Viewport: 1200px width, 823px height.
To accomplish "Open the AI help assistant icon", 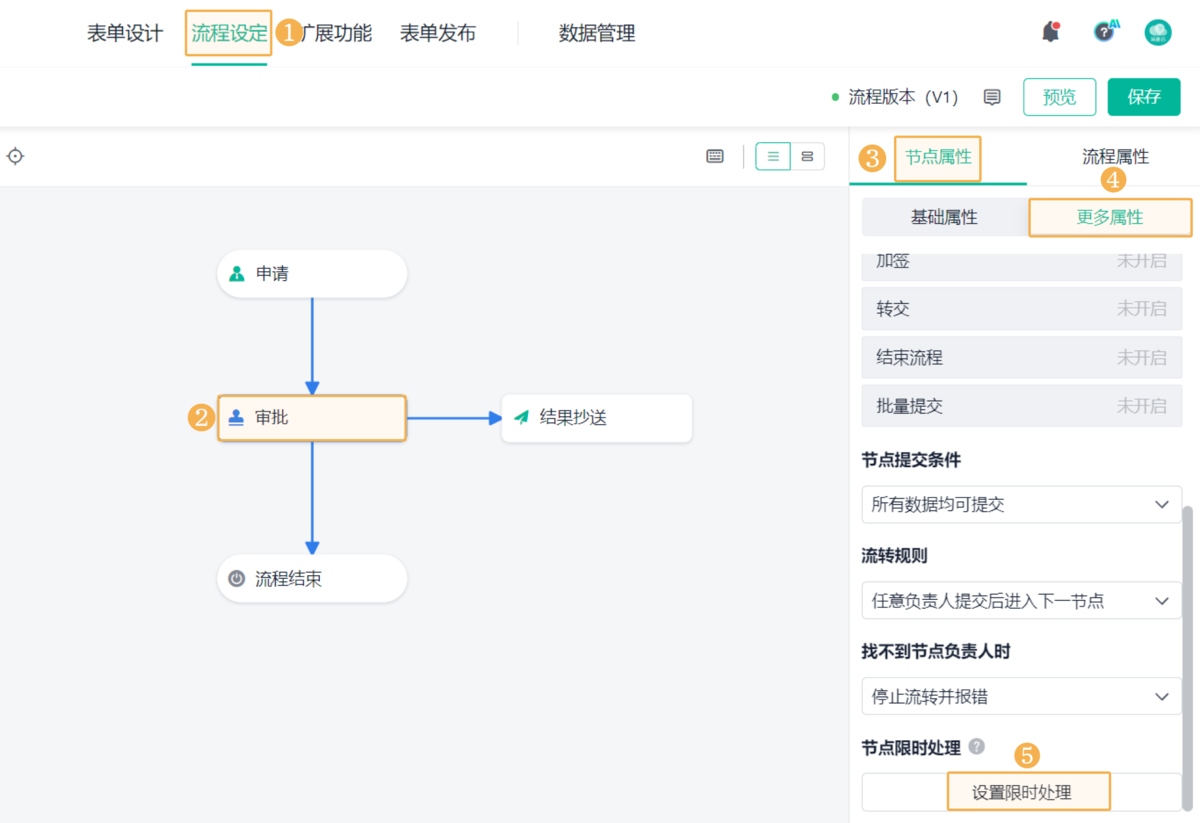I will tap(1105, 32).
